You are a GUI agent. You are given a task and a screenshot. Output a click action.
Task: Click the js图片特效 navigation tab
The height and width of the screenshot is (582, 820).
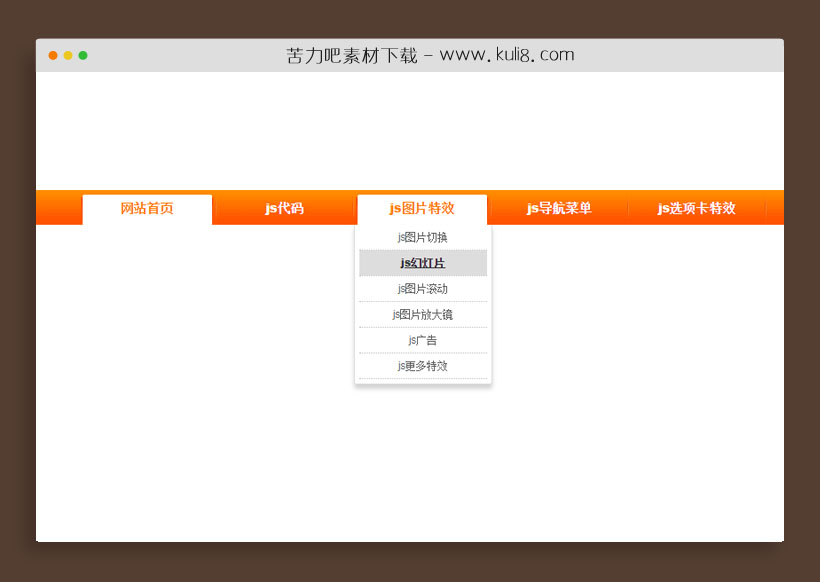pos(422,209)
